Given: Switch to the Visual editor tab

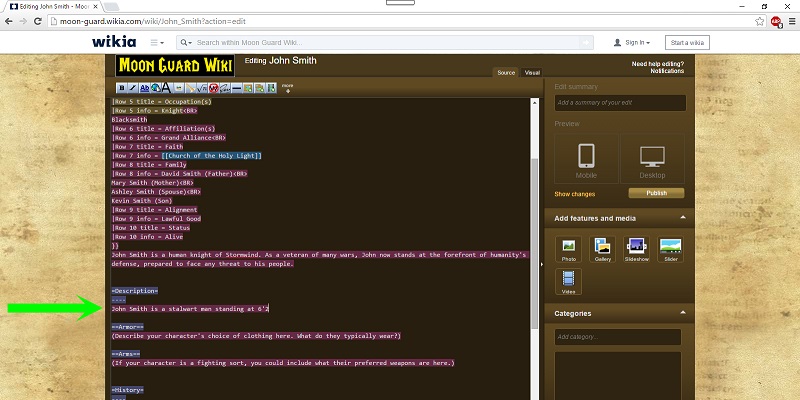Looking at the screenshot, I should (532, 72).
